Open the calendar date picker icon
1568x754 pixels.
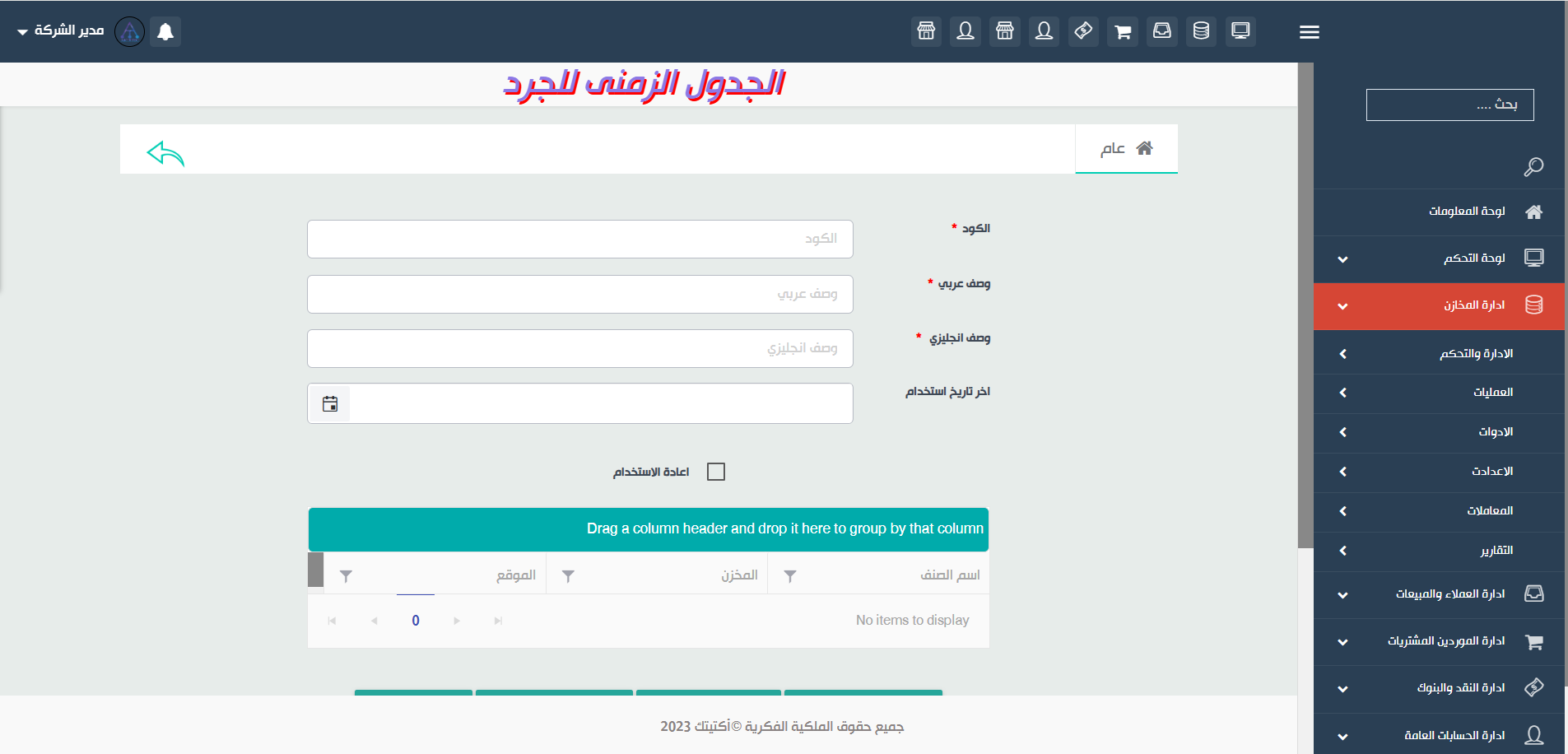(x=330, y=404)
